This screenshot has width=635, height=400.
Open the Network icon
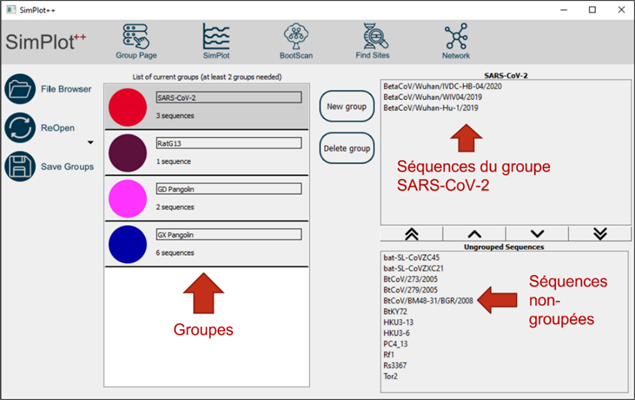tap(456, 41)
